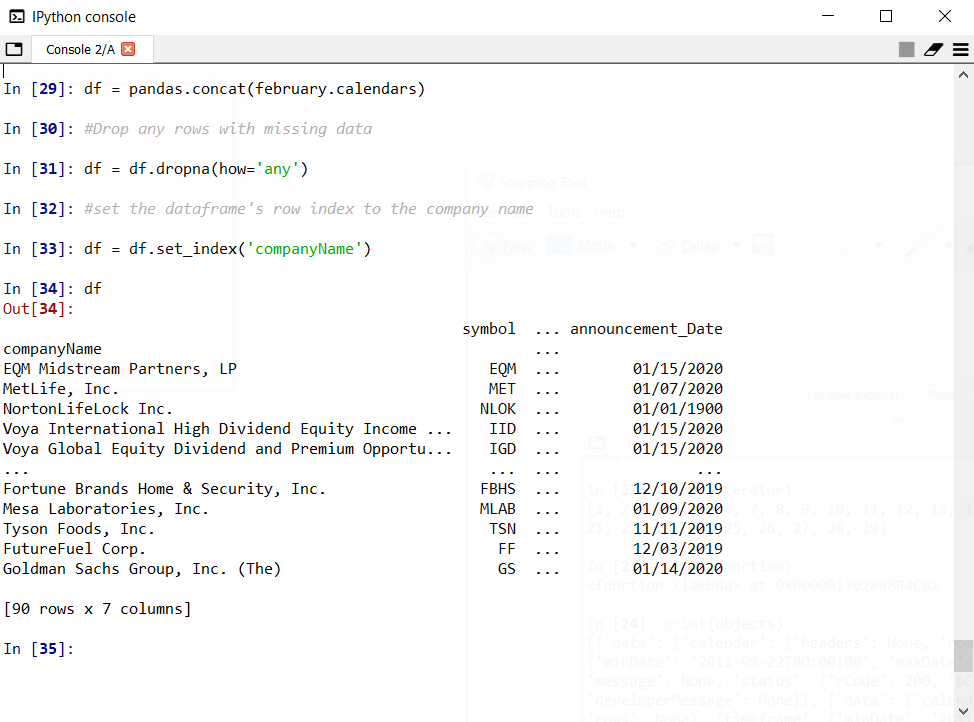Click the stop kernel square icon
Screen dimensions: 974x722
906,50
